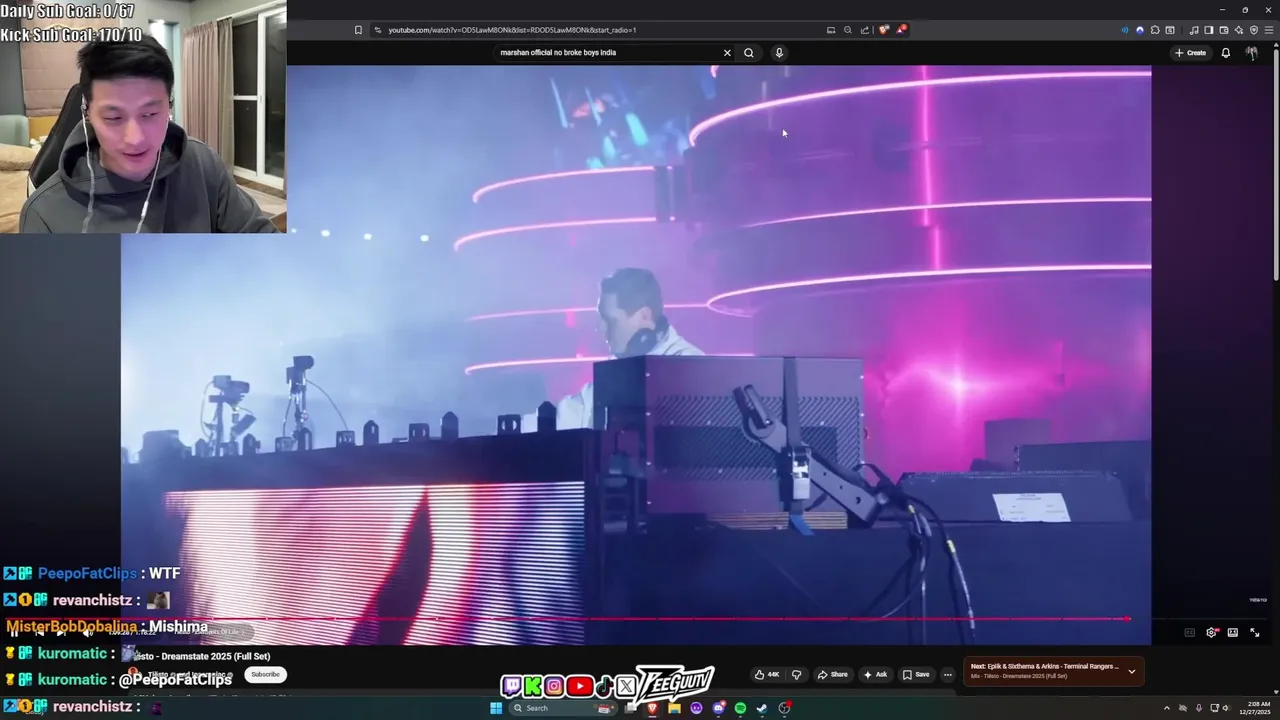Start voice search with microphone icon
This screenshot has height=720, width=1280.
[x=779, y=53]
